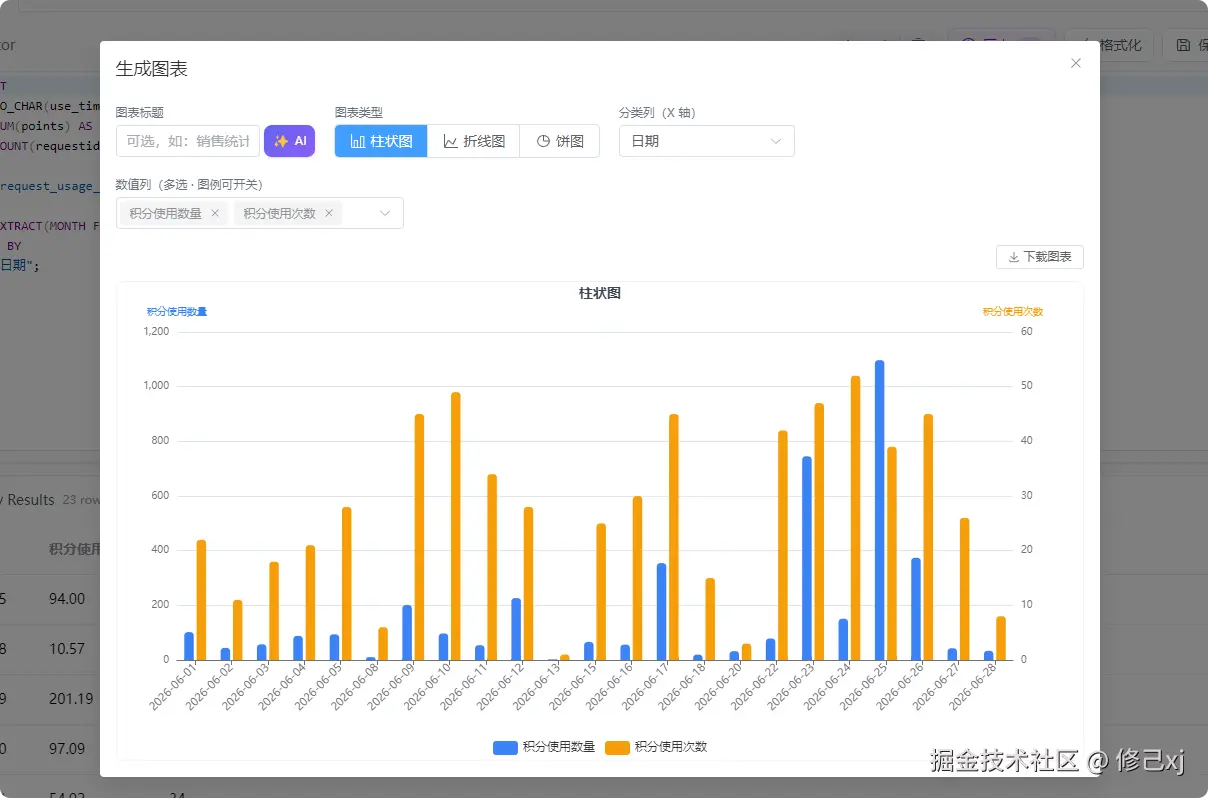Click the 201.19 cell in results table
Screen dimensions: 1208x798
tap(71, 698)
